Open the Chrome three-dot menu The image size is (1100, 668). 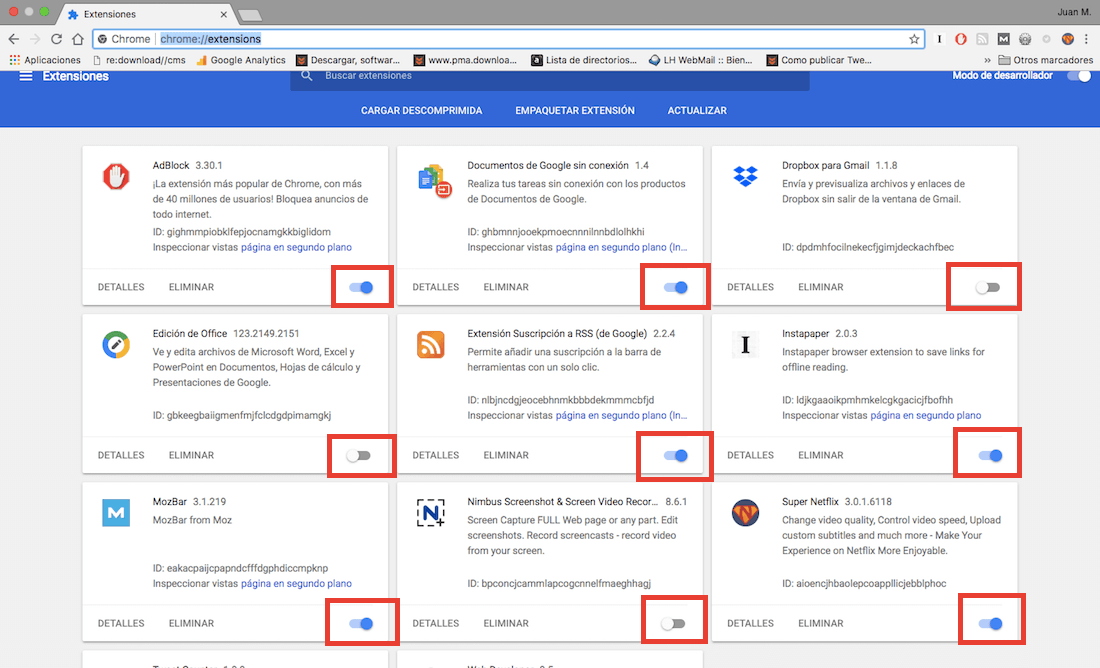(1087, 39)
